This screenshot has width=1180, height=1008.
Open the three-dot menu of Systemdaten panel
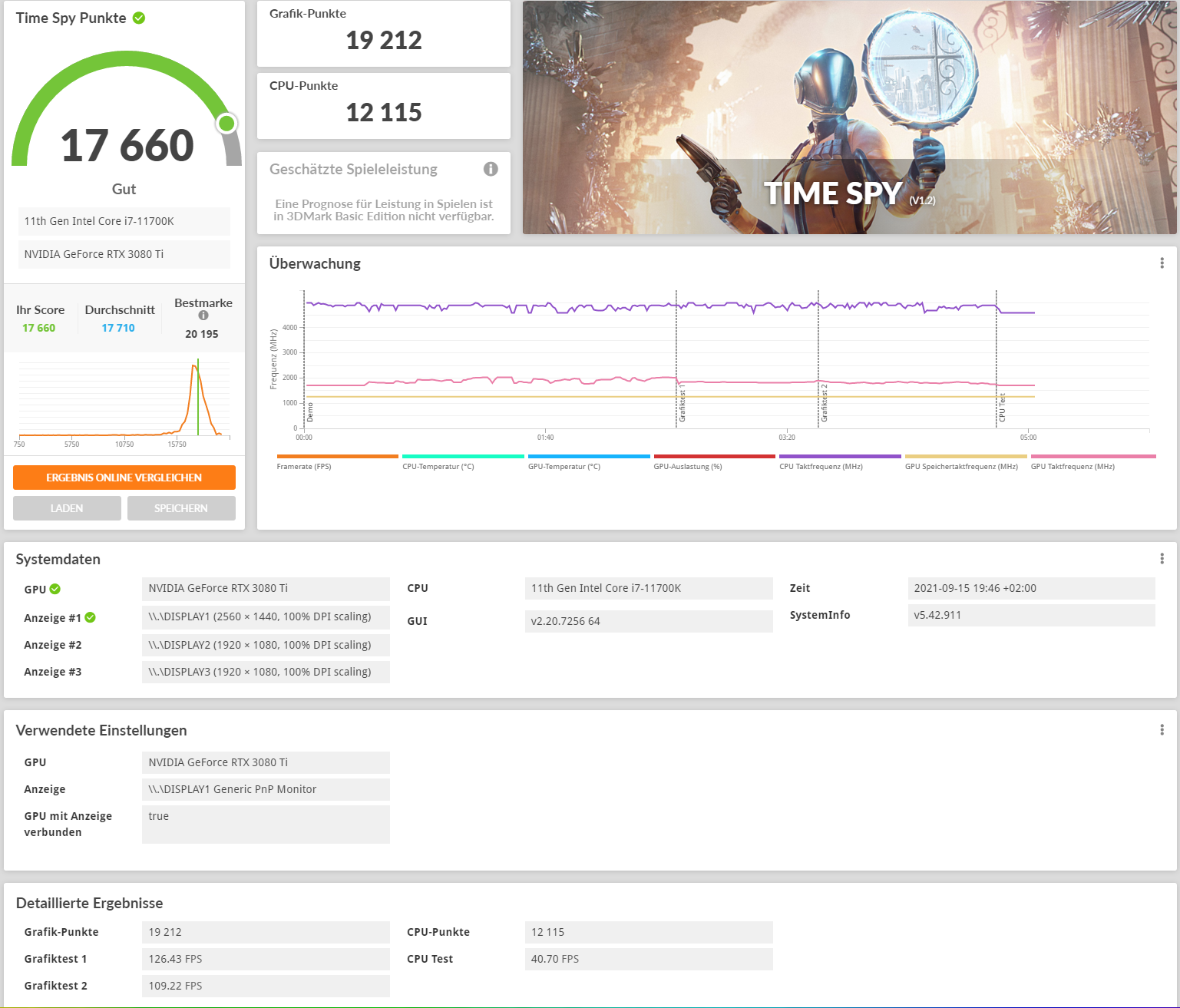pos(1162,559)
